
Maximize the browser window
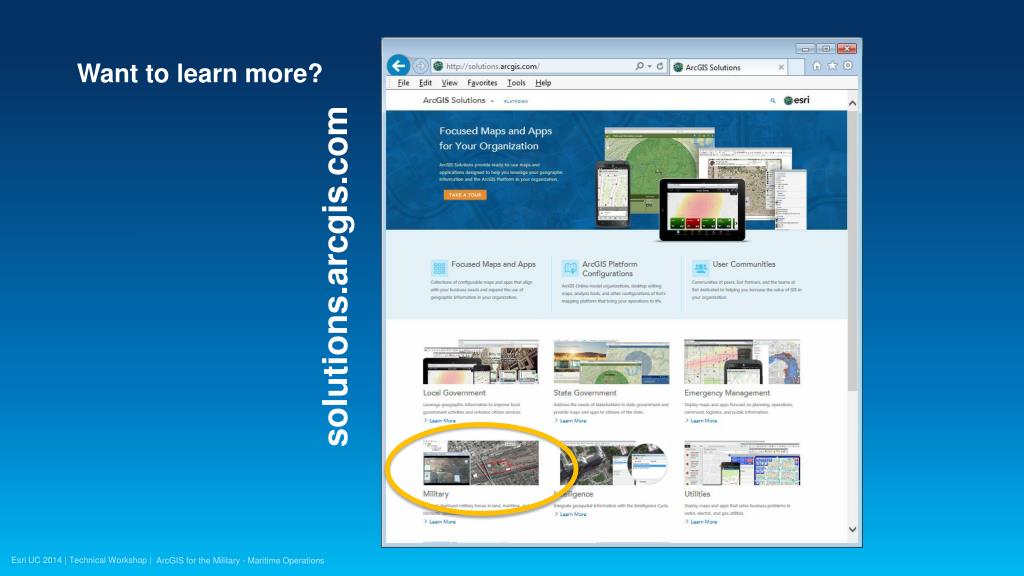click(x=825, y=48)
